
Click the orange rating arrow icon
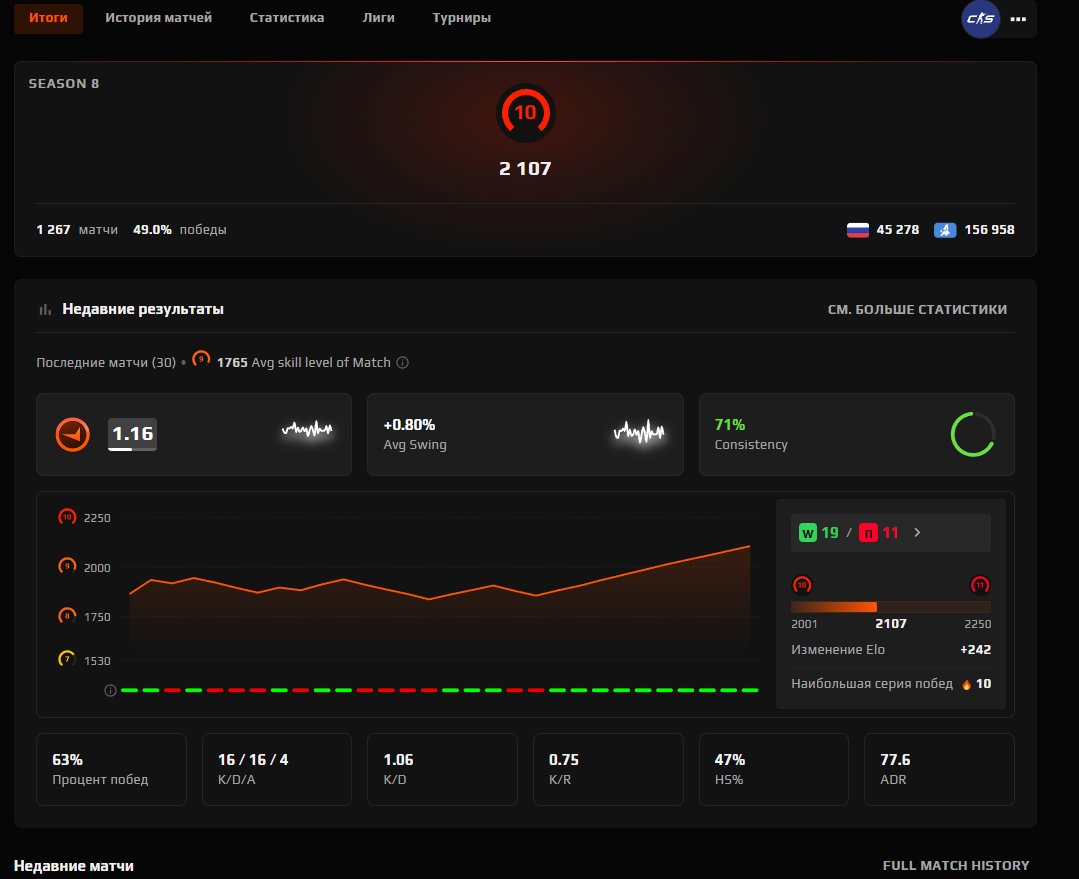(x=73, y=435)
